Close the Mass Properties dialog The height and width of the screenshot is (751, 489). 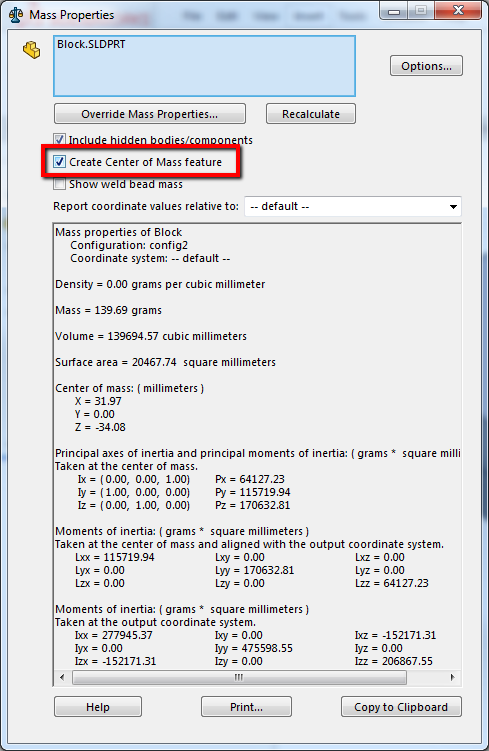[458, 11]
